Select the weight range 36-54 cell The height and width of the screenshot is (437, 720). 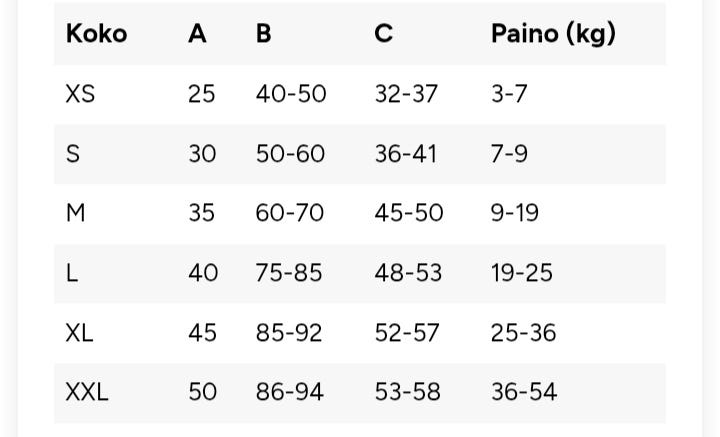[523, 392]
